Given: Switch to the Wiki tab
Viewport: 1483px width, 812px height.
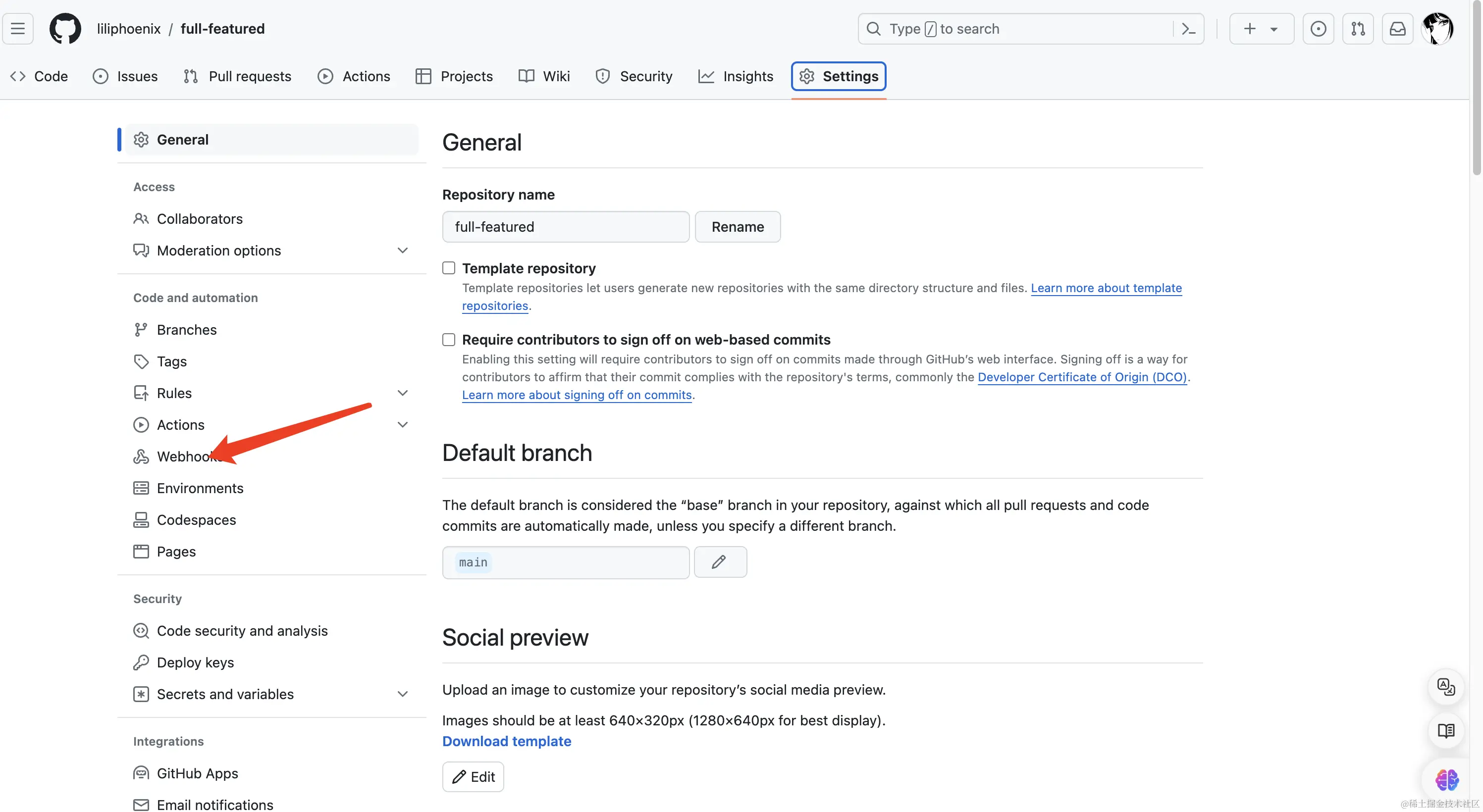Looking at the screenshot, I should (544, 76).
